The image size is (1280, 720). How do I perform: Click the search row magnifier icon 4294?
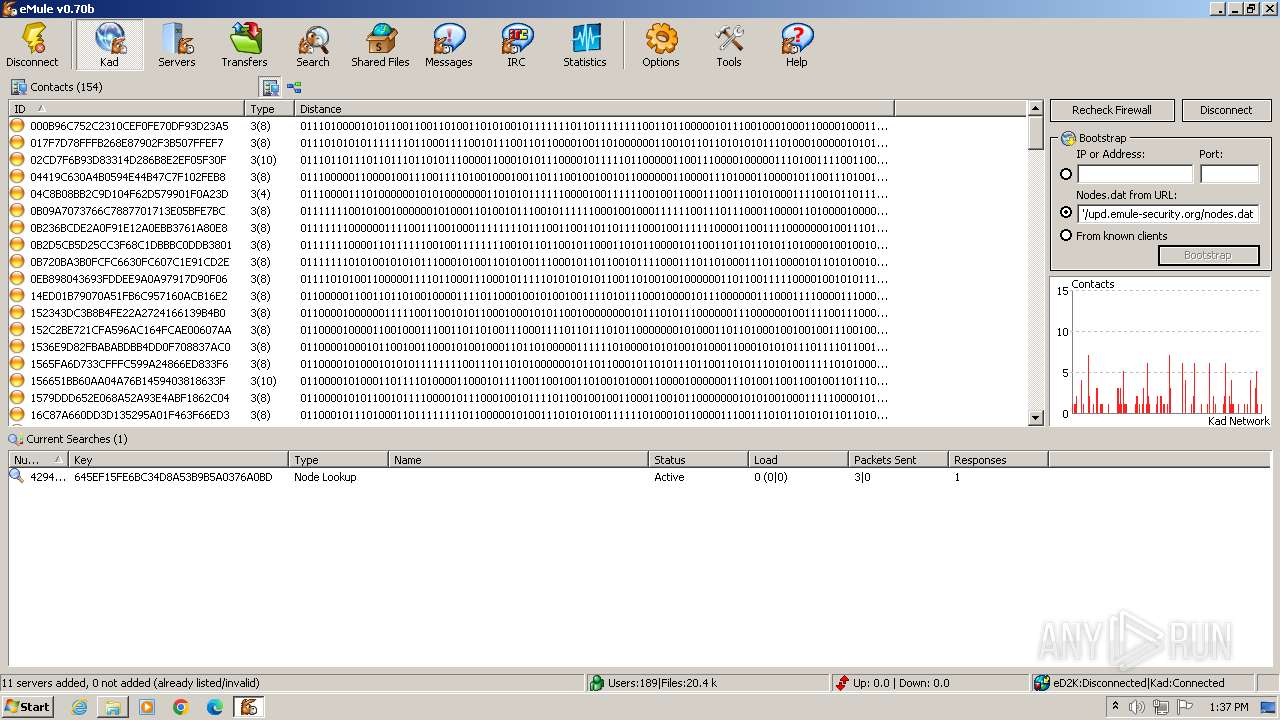[x=17, y=477]
